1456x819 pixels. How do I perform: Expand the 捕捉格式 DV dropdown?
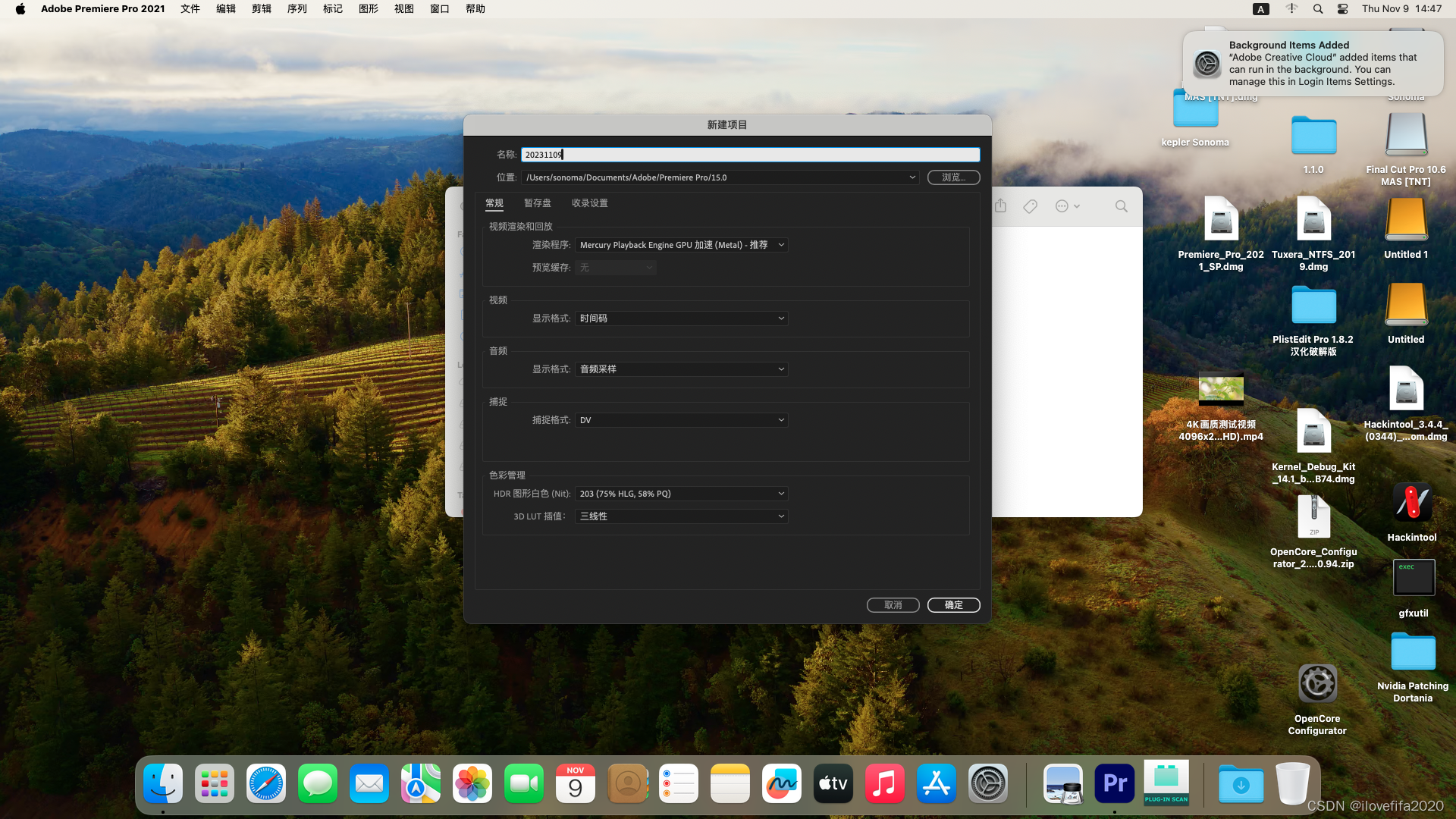pos(681,420)
